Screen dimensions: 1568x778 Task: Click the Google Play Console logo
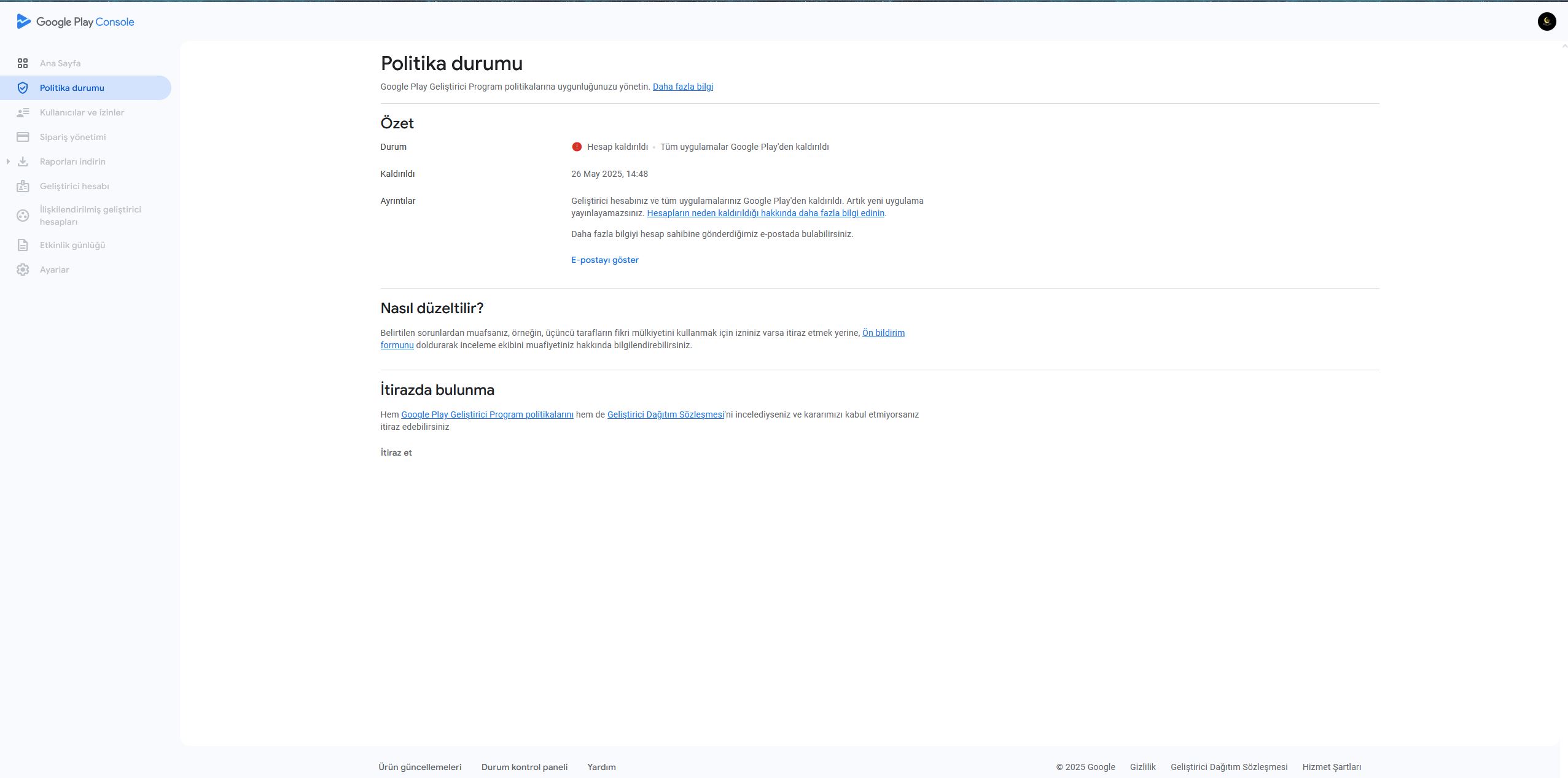75,21
